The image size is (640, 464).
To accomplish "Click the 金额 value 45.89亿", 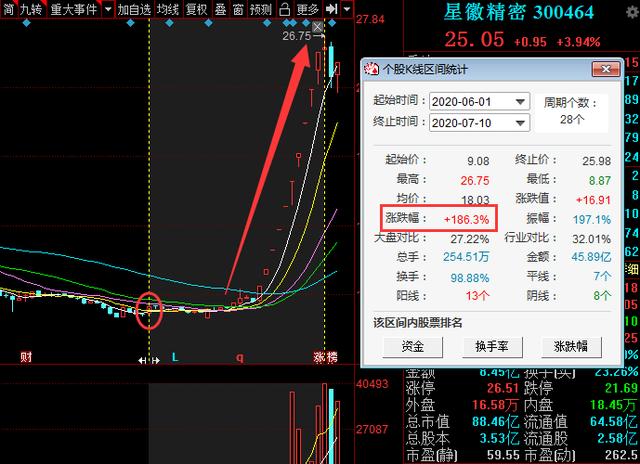I will click(x=591, y=257).
